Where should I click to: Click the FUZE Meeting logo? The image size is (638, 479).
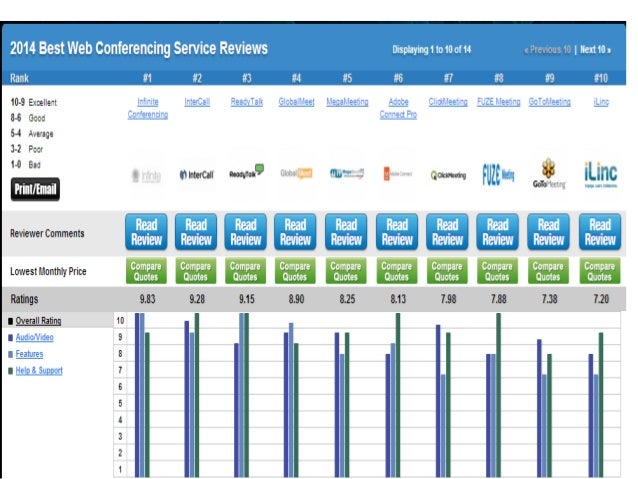click(x=498, y=175)
